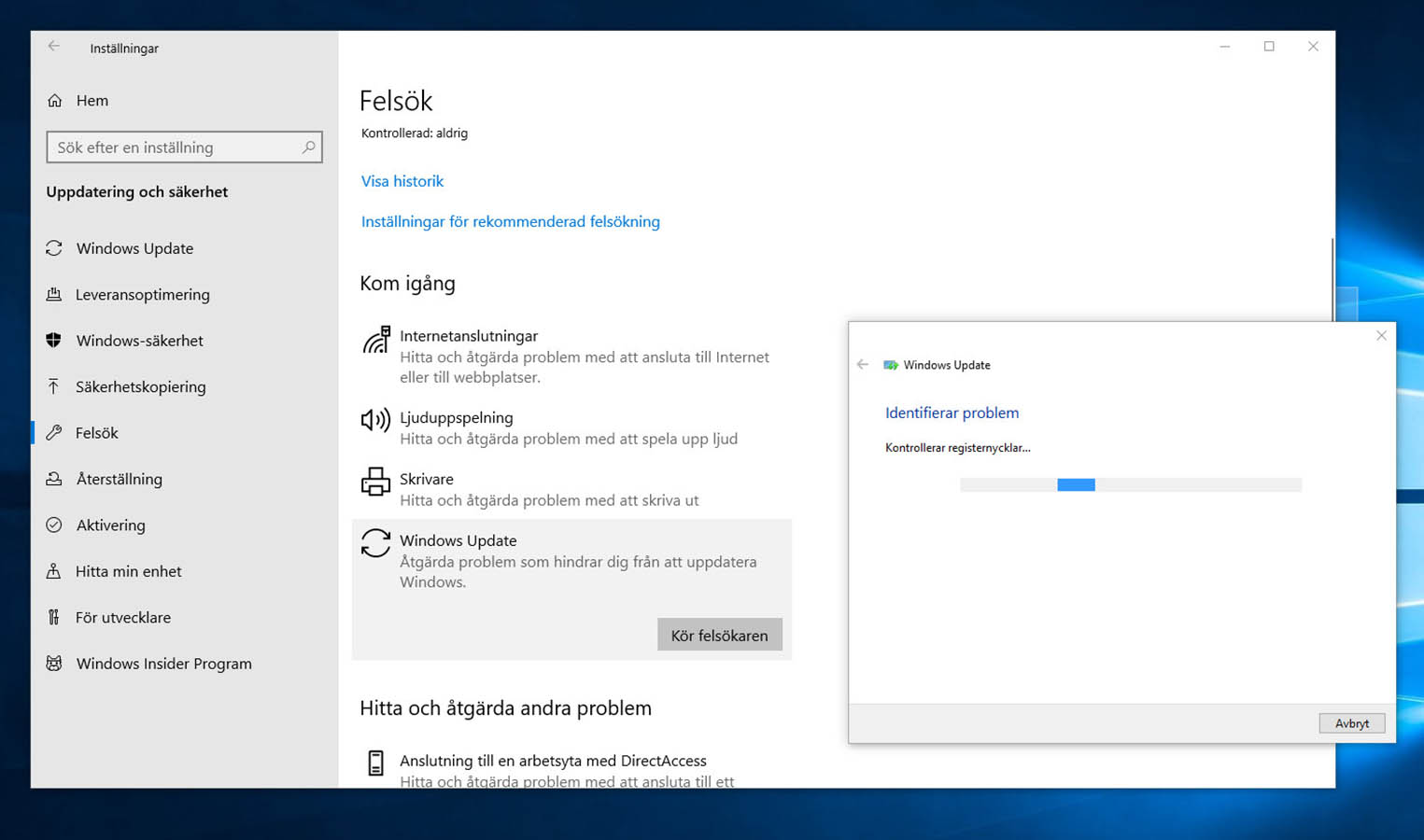Open Säkerhetskopiering settings icon
Screen dimensions: 1424x840
point(56,386)
